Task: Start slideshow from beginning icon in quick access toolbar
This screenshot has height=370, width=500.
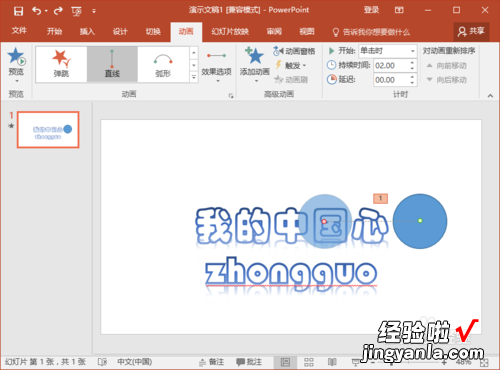Action: 77,11
